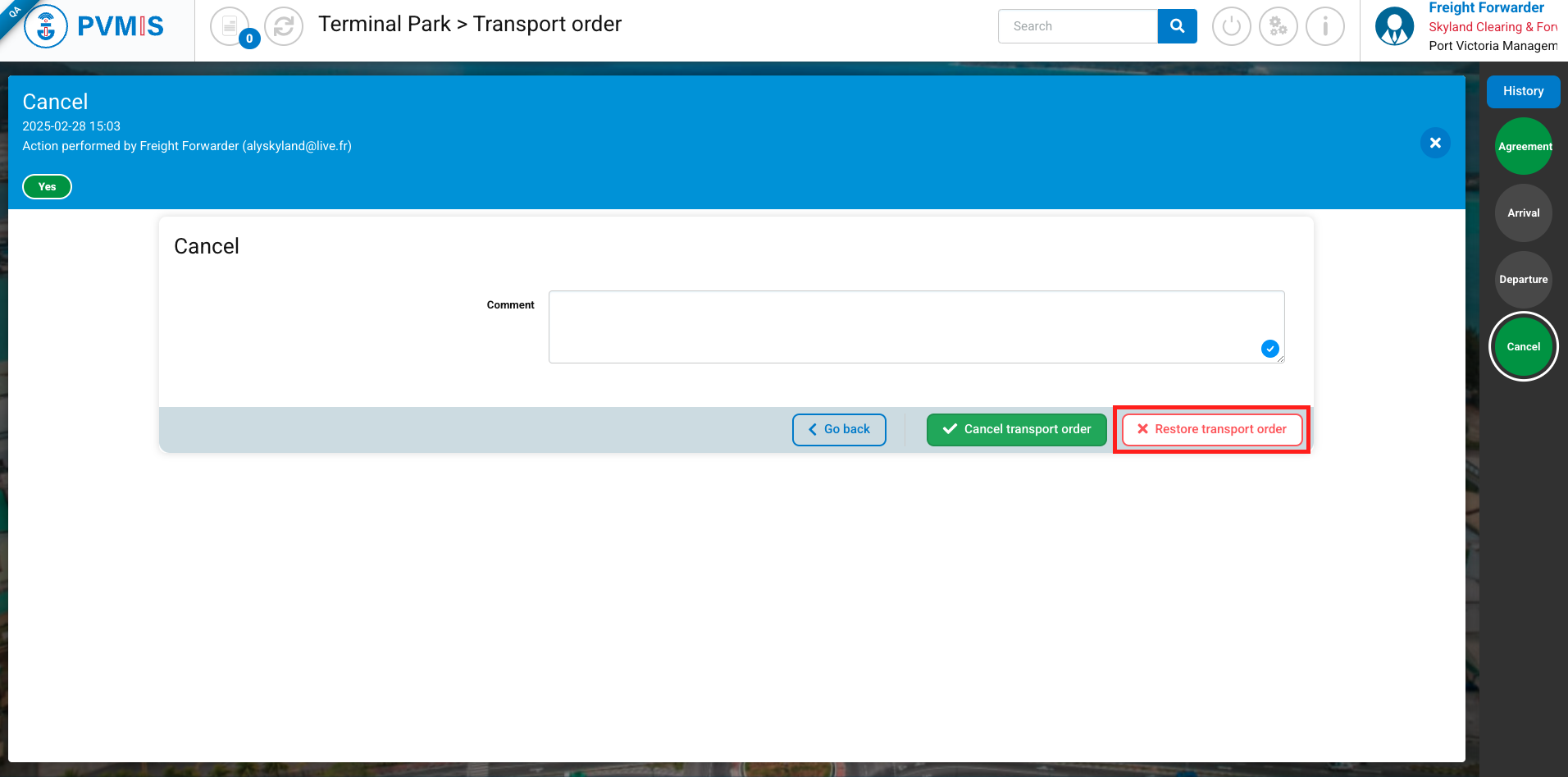
Task: Click the PVMIS anchor logo
Action: pyautogui.click(x=46, y=26)
